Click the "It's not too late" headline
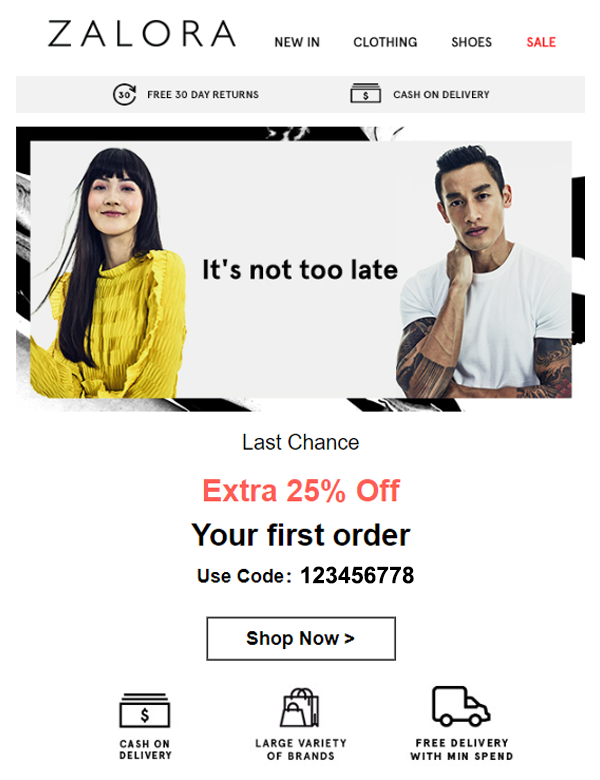The image size is (600, 780). coord(300,270)
